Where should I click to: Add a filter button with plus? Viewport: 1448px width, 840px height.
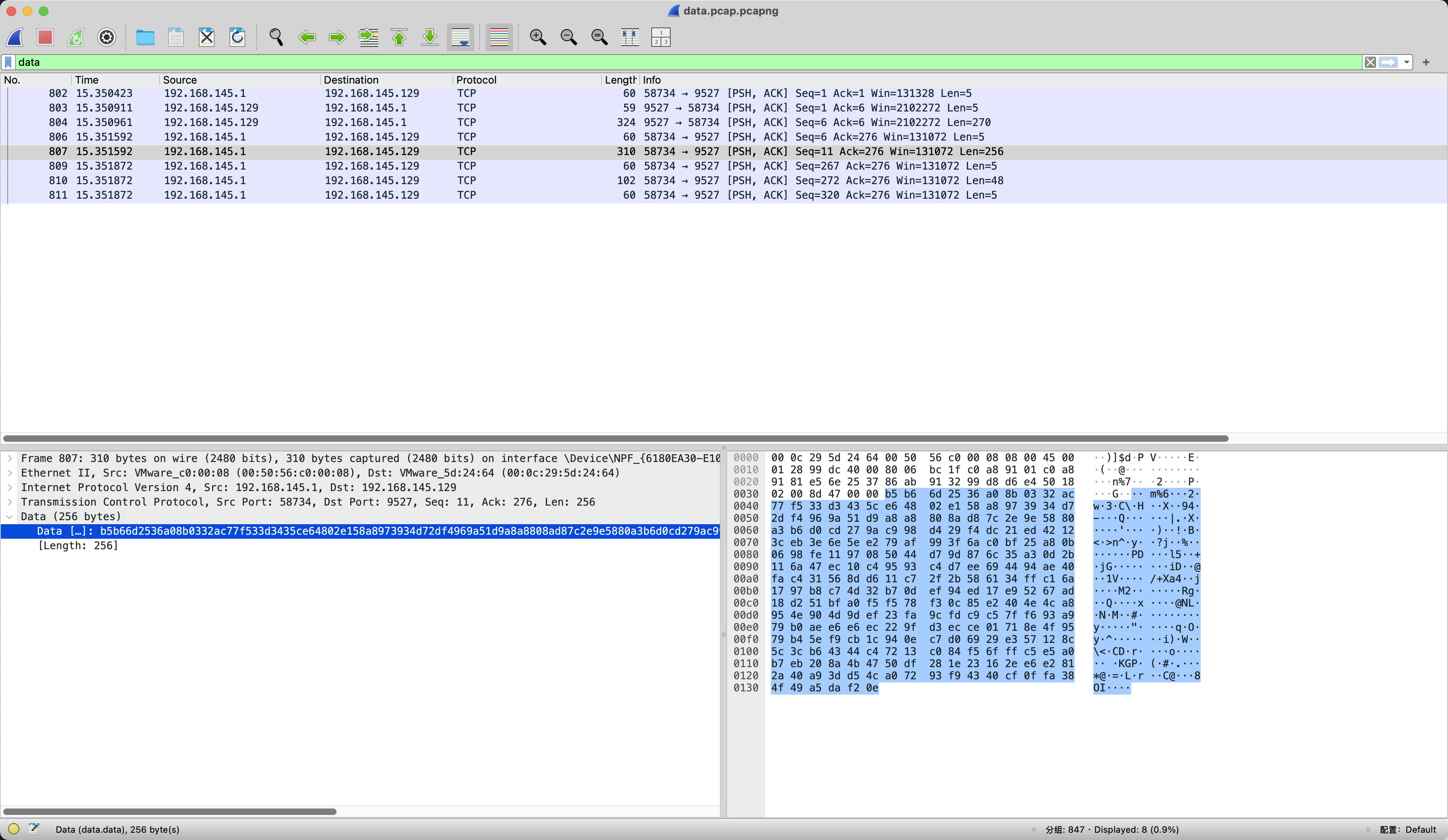pos(1426,62)
